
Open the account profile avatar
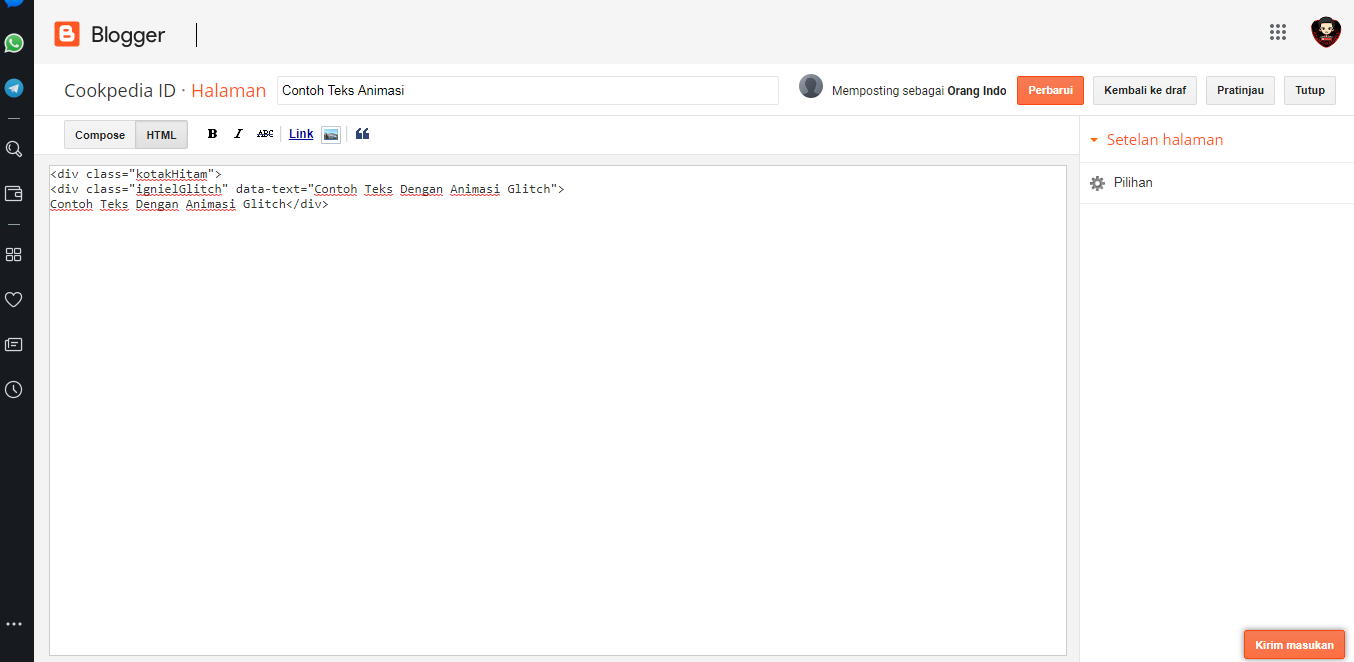[x=1326, y=32]
